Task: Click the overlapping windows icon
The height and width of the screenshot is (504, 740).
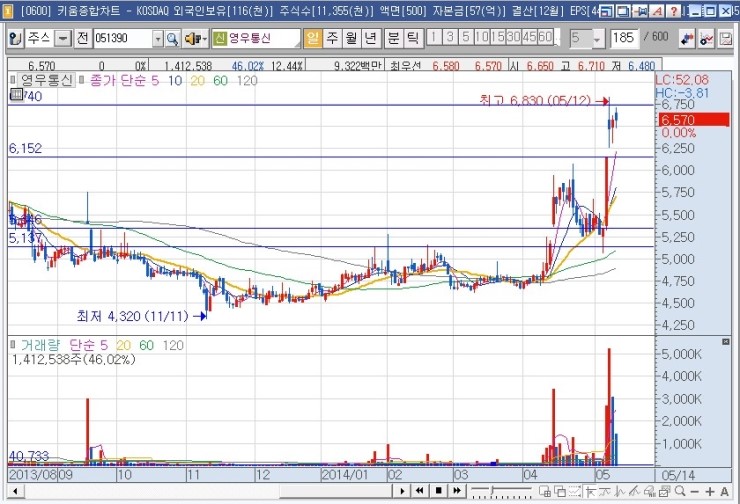Action: click(560, 491)
